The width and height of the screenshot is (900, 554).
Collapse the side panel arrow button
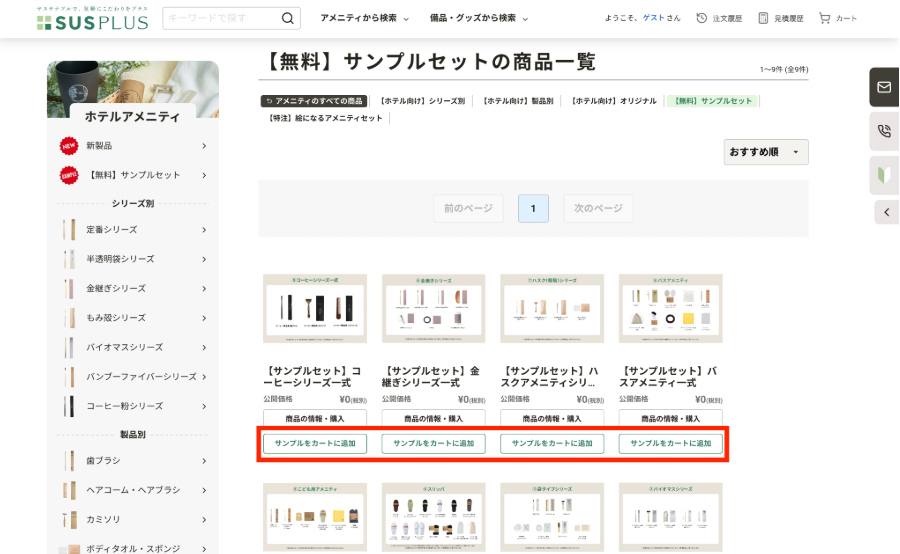[887, 212]
